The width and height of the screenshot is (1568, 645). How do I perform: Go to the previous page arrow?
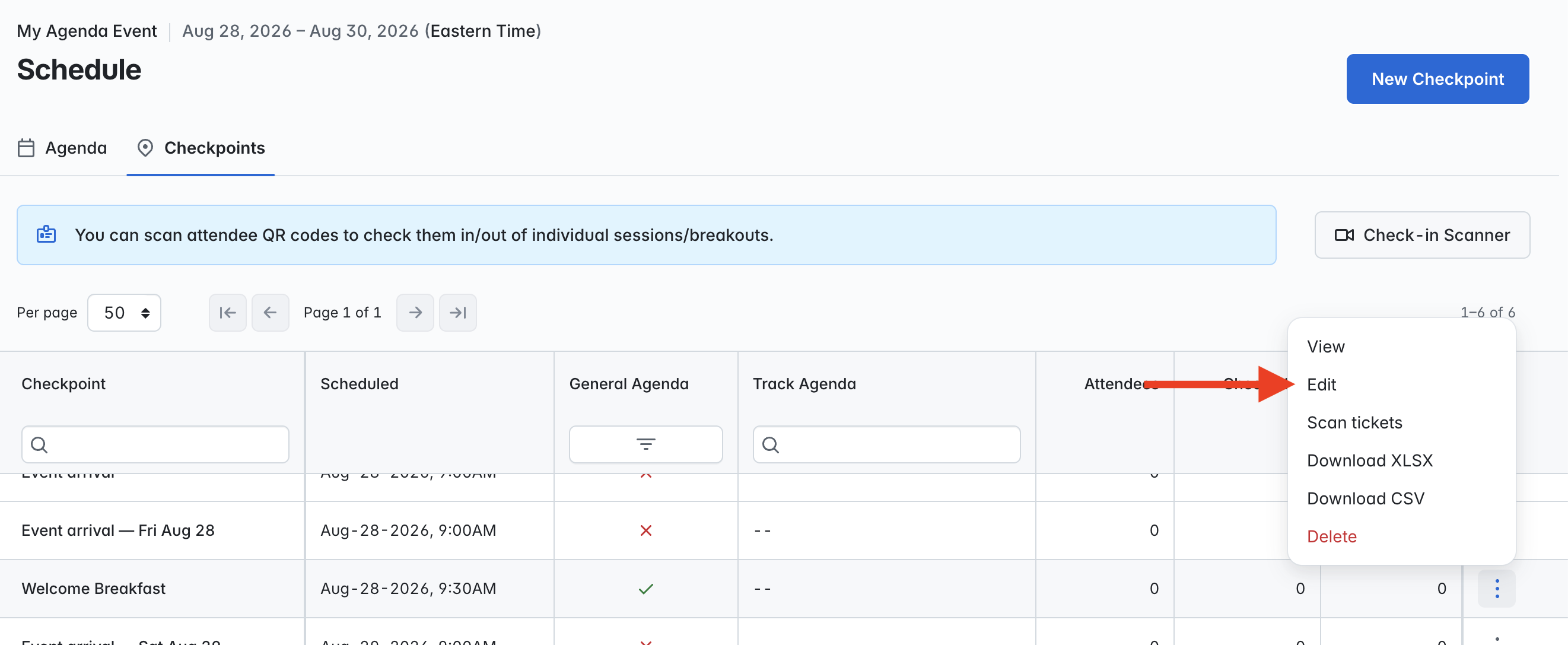[271, 313]
